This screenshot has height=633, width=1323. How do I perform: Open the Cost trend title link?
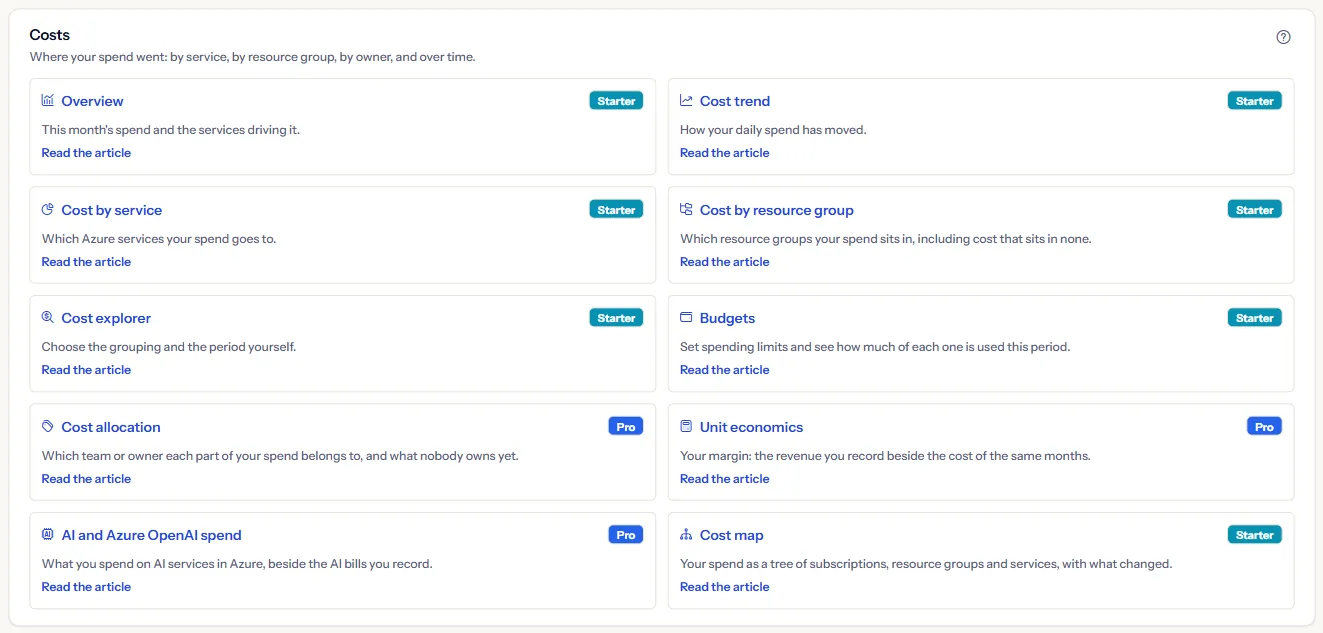click(x=735, y=101)
